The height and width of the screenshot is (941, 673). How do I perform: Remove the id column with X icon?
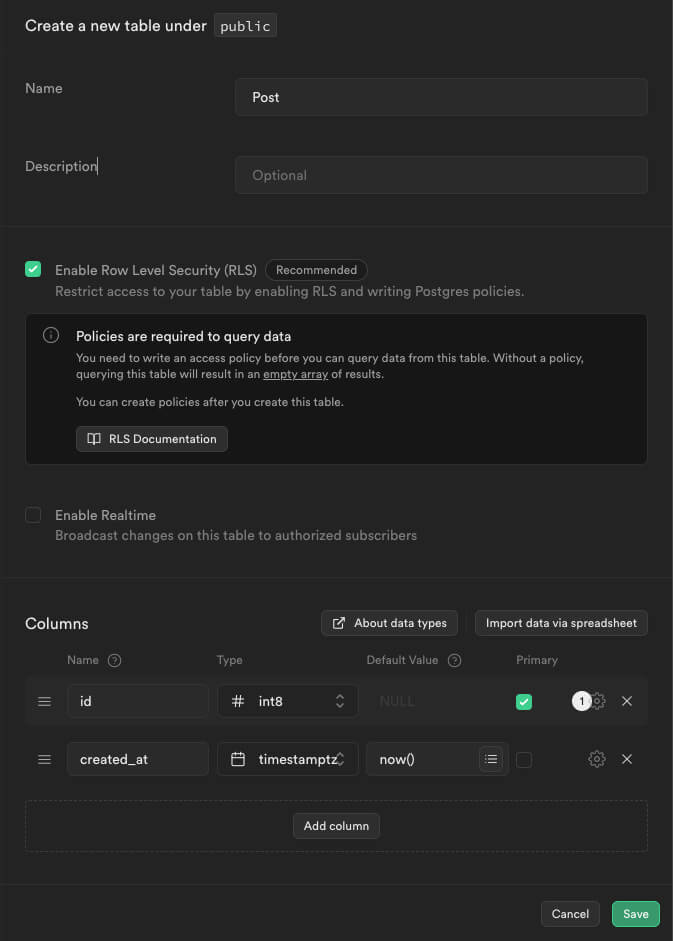pos(627,702)
